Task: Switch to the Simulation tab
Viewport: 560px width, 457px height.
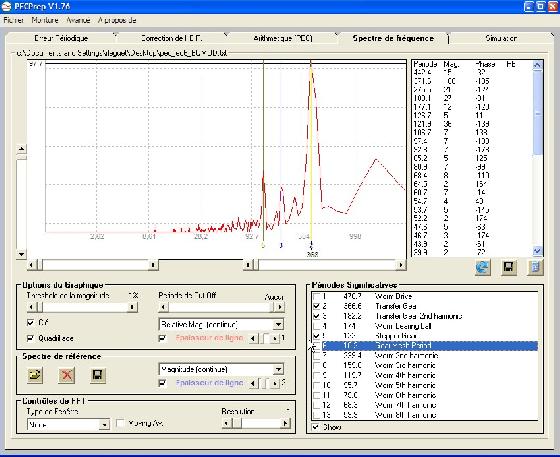Action: point(501,38)
